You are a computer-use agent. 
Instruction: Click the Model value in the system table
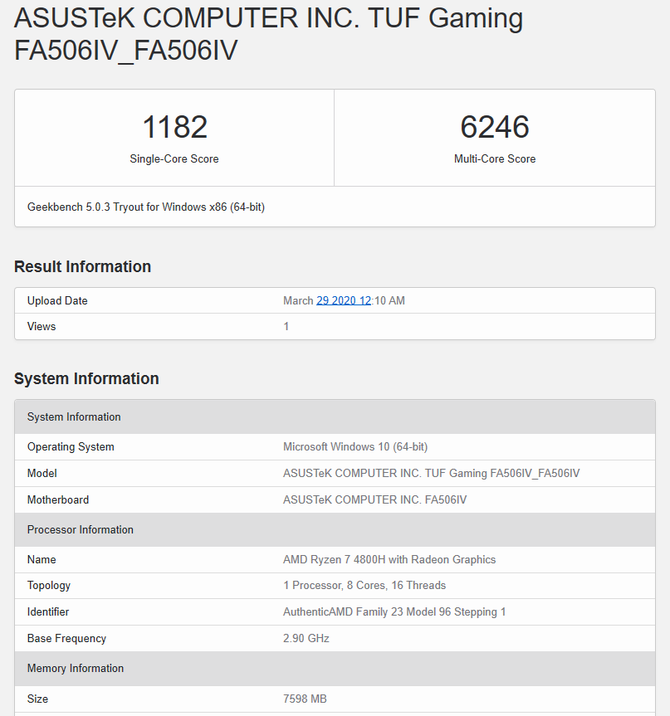[x=431, y=473]
